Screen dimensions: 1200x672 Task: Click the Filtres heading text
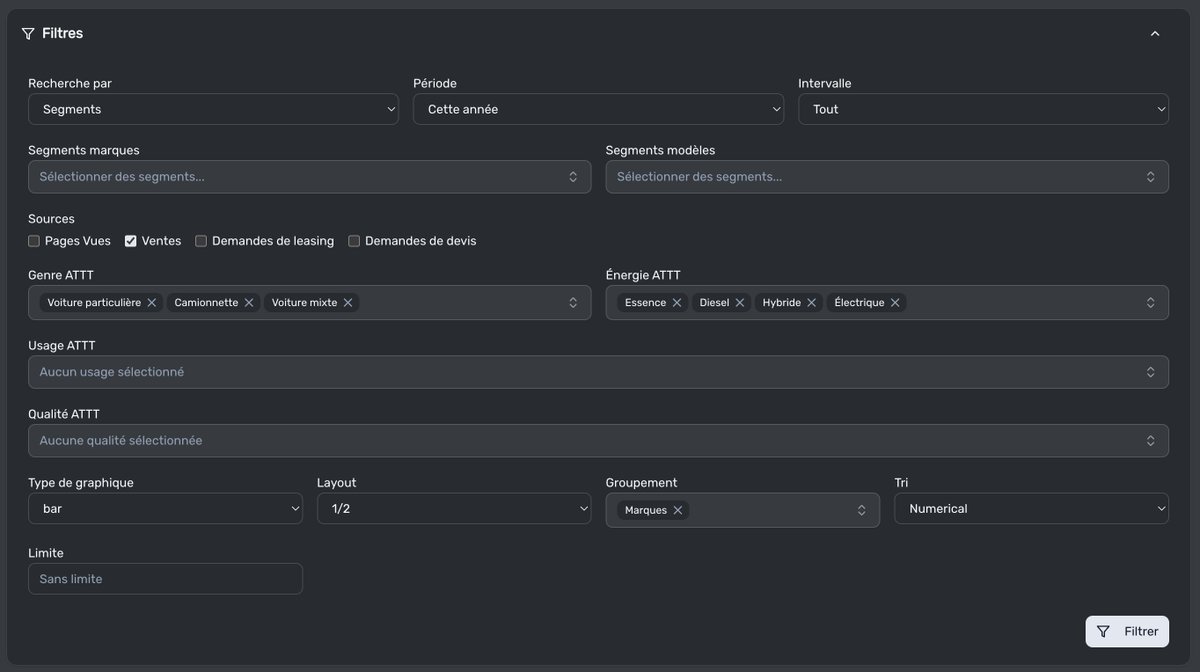(62, 34)
